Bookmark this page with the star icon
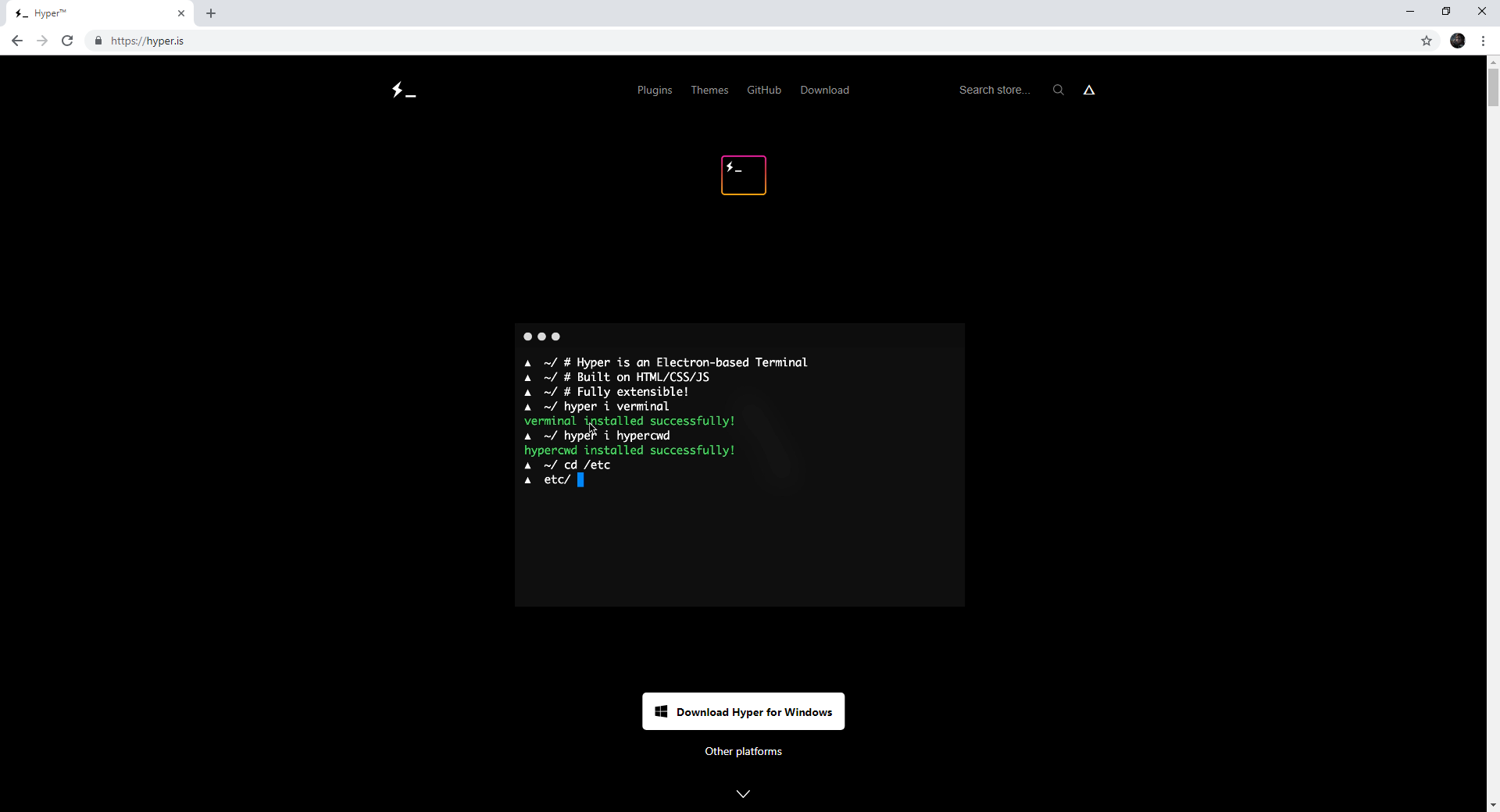Viewport: 1500px width, 812px height. (1427, 41)
